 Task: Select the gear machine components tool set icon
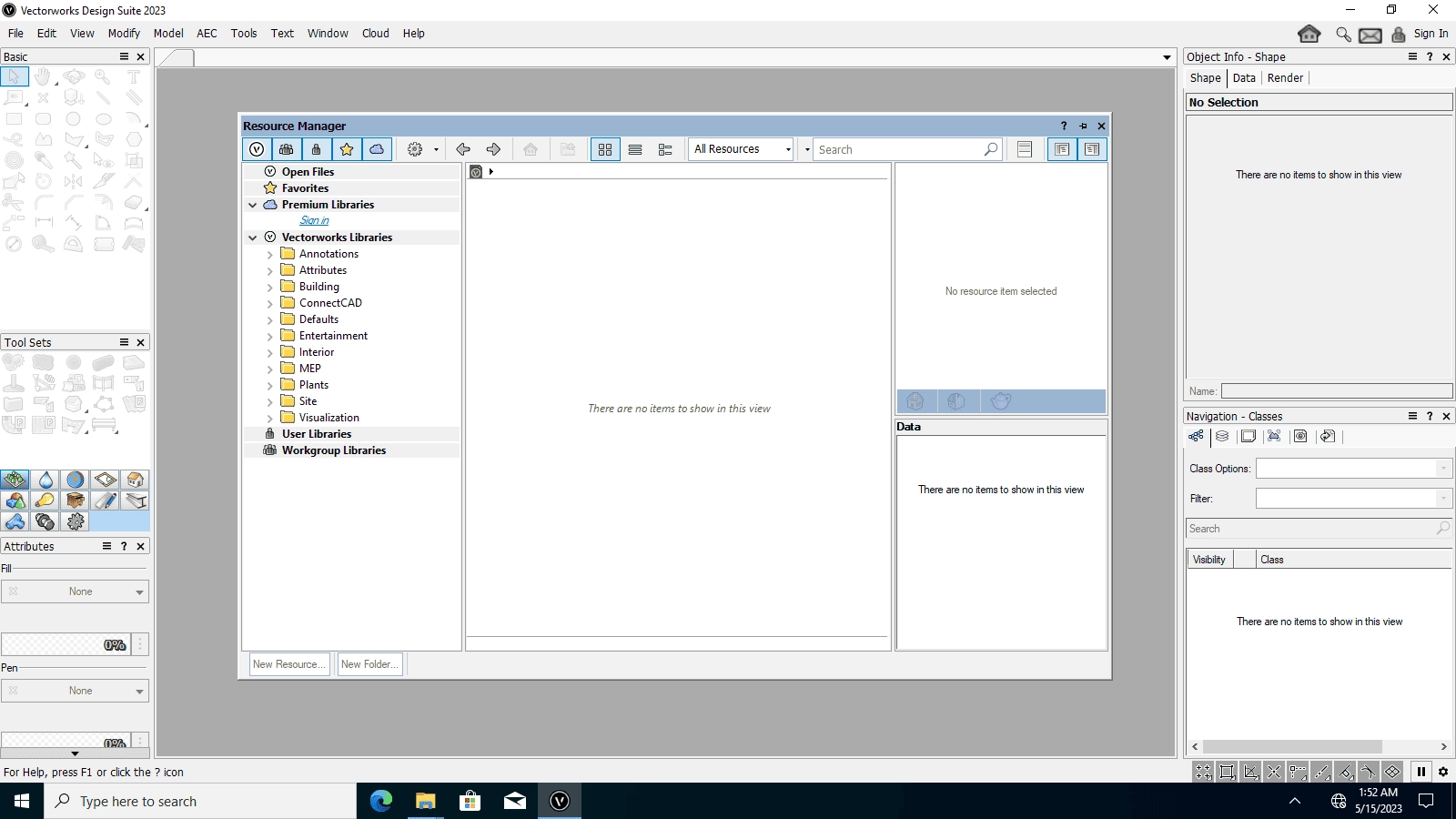point(76,521)
